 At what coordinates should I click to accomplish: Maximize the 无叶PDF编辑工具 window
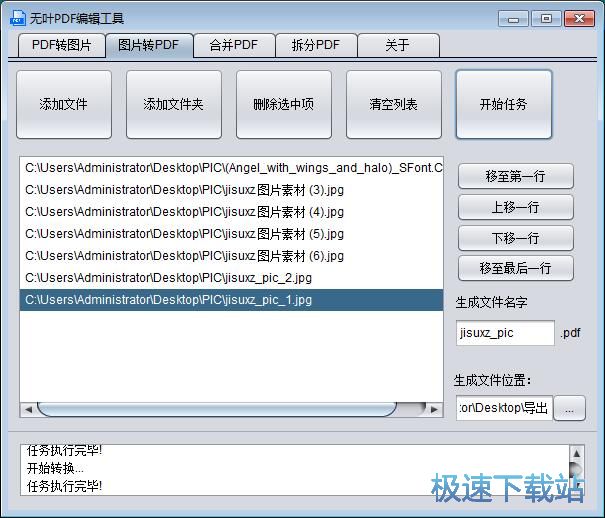click(x=546, y=19)
